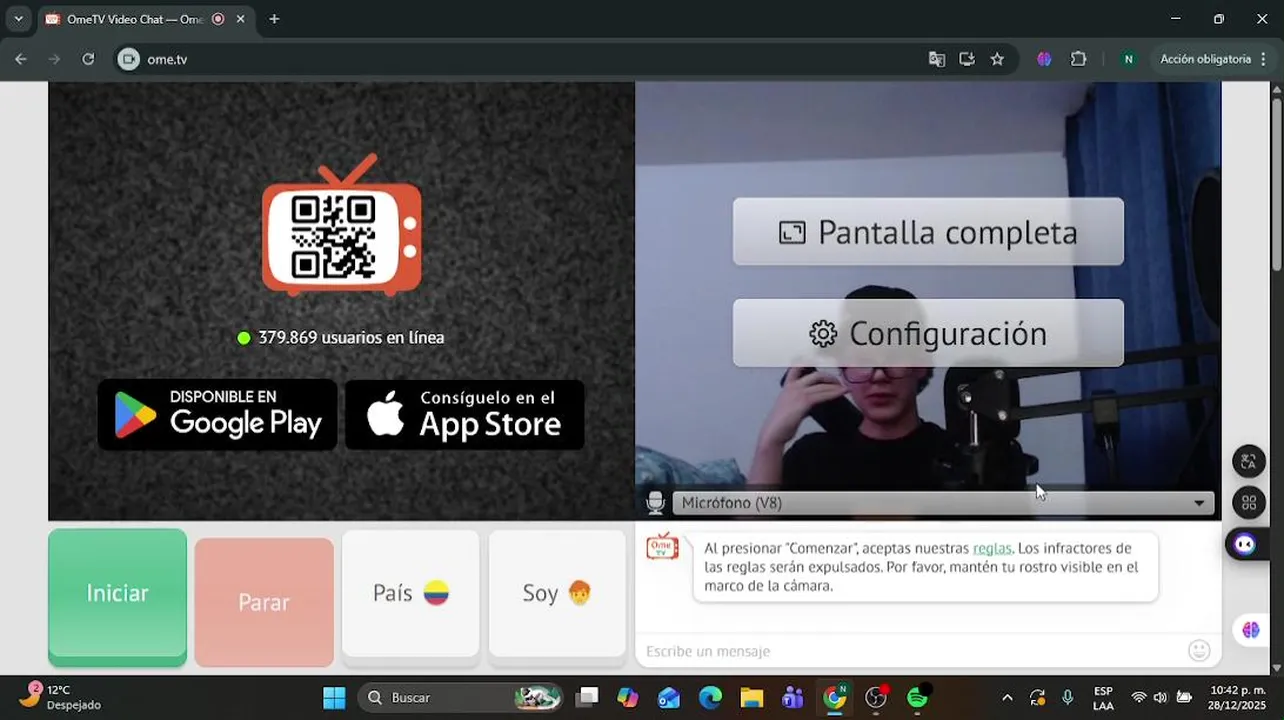Click the purple robot assistant sidebar icon
This screenshot has height=720, width=1284.
[x=1245, y=544]
